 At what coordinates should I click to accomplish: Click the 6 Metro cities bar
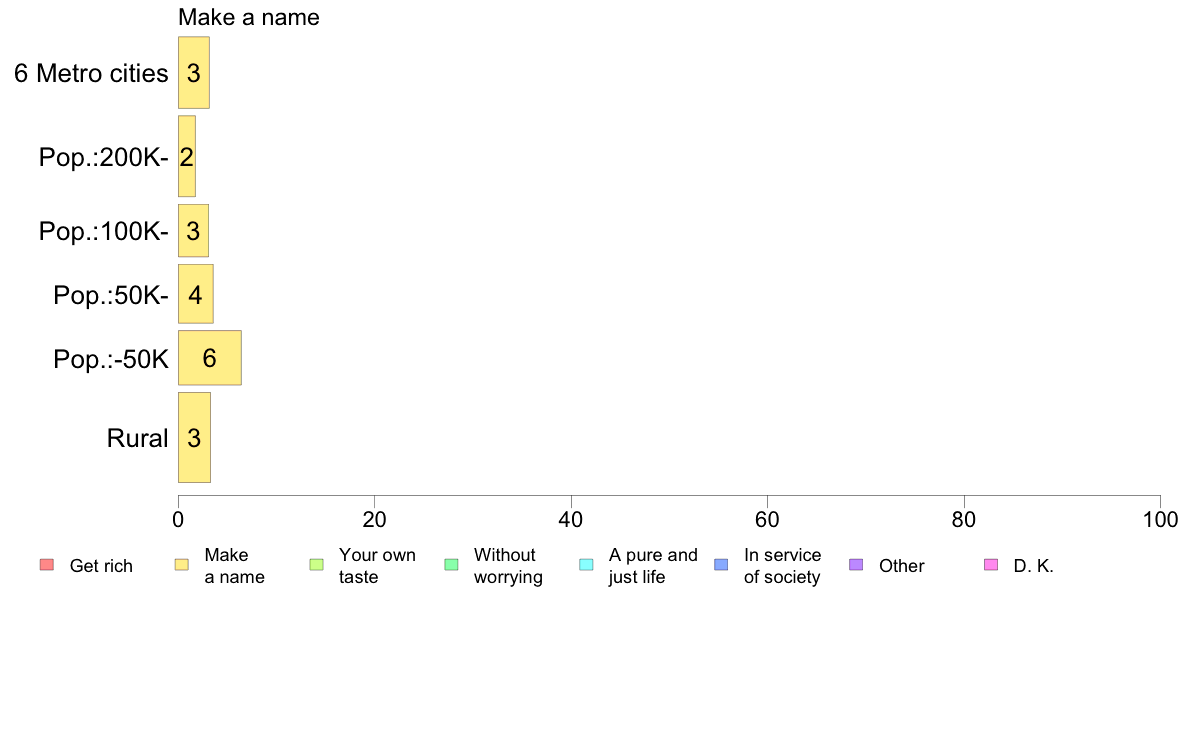tap(194, 73)
